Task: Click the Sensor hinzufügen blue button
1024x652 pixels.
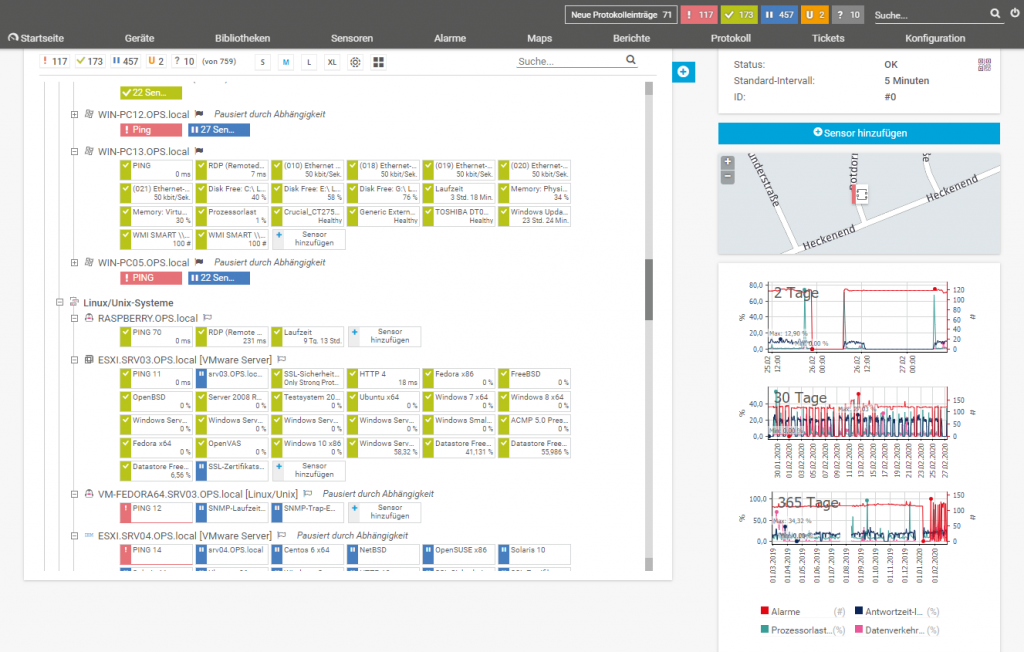Action: tap(858, 133)
